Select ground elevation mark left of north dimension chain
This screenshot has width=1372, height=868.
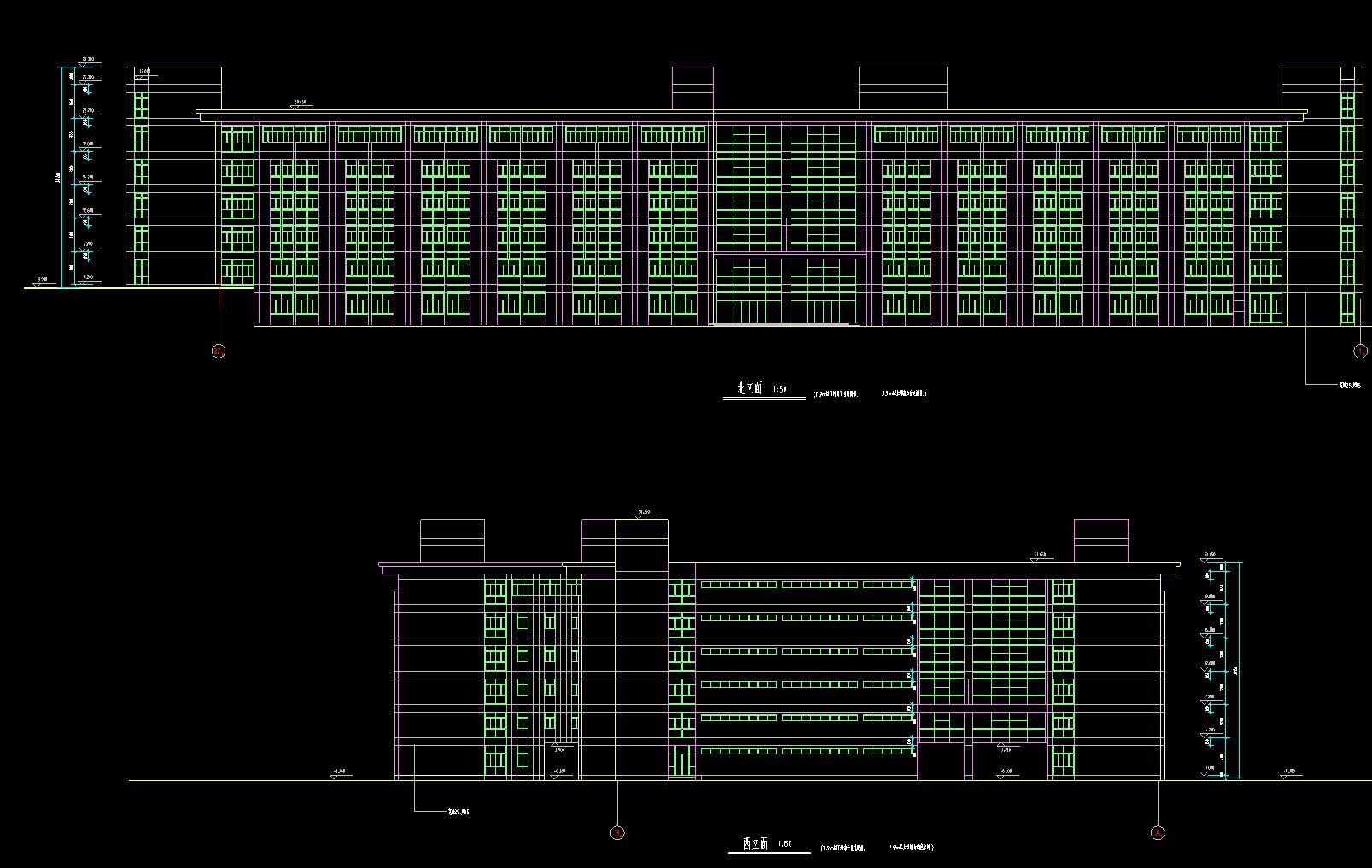(40, 281)
